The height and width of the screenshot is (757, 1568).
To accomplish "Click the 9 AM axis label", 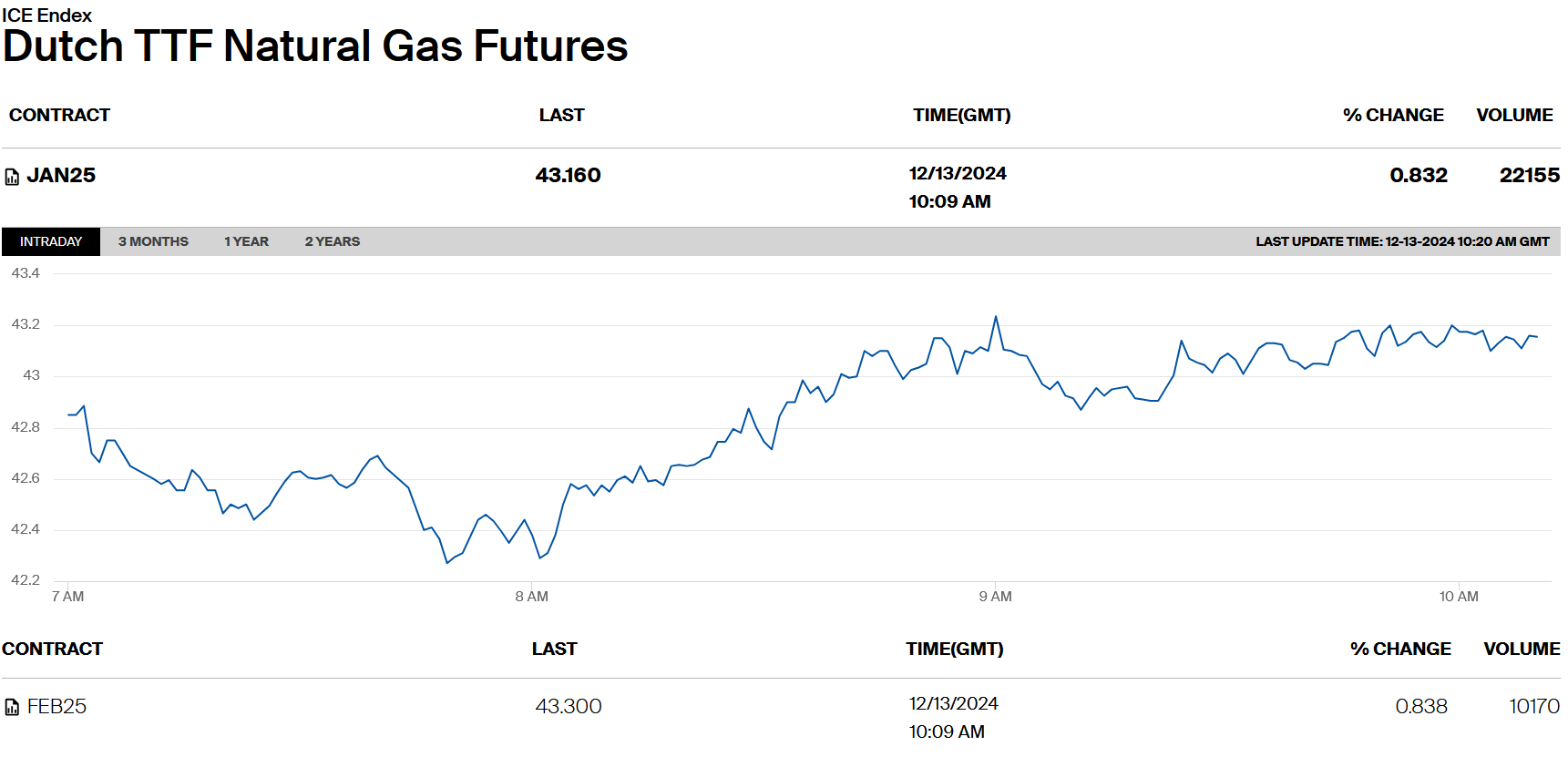I will (995, 597).
